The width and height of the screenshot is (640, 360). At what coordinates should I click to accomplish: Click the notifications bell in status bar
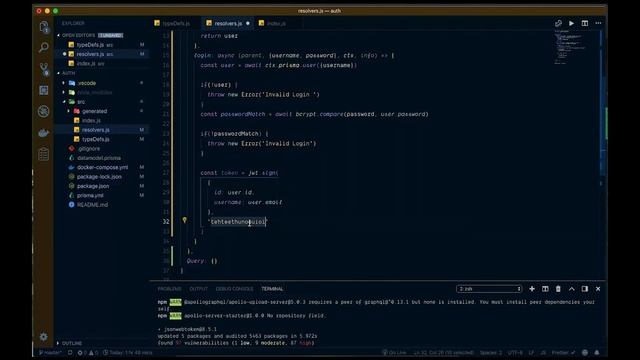[597, 352]
